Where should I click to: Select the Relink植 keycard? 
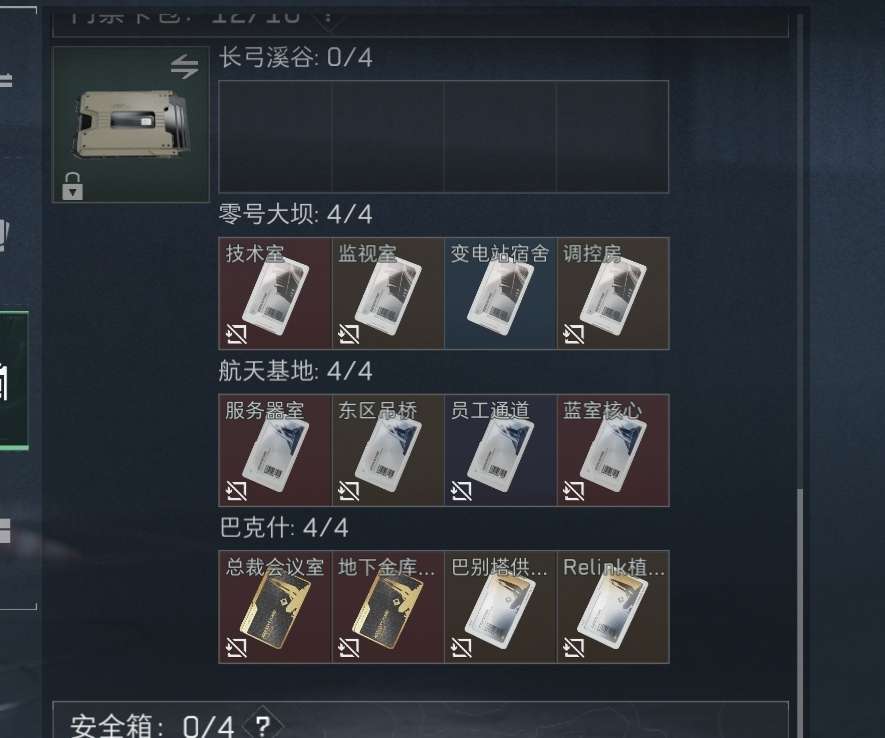click(613, 607)
